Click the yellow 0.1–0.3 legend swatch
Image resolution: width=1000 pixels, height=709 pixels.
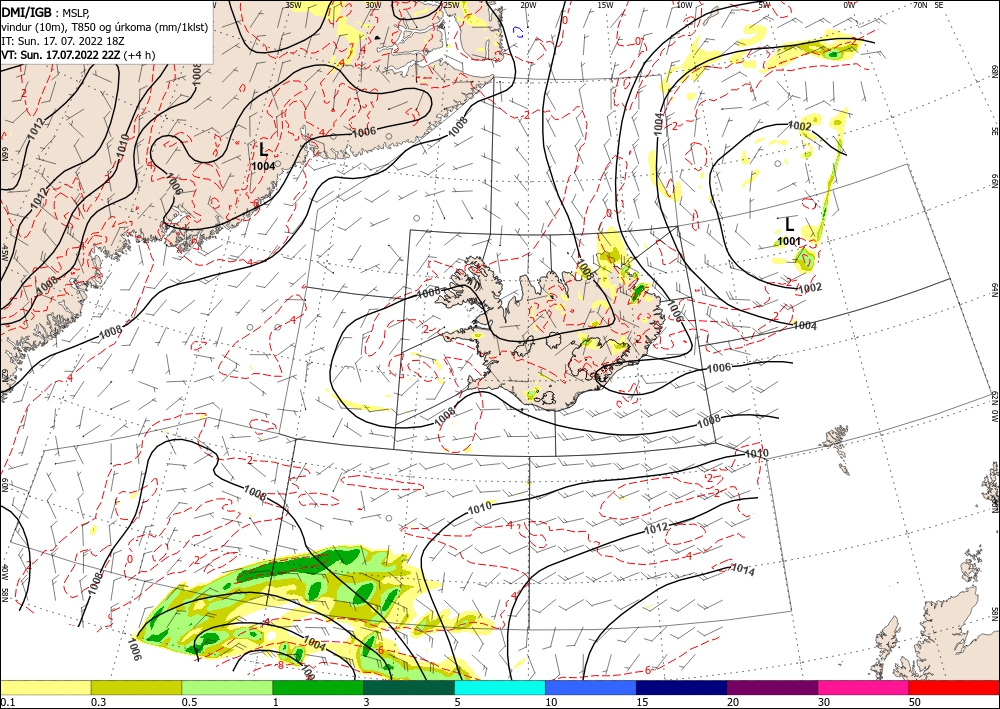tap(45, 687)
